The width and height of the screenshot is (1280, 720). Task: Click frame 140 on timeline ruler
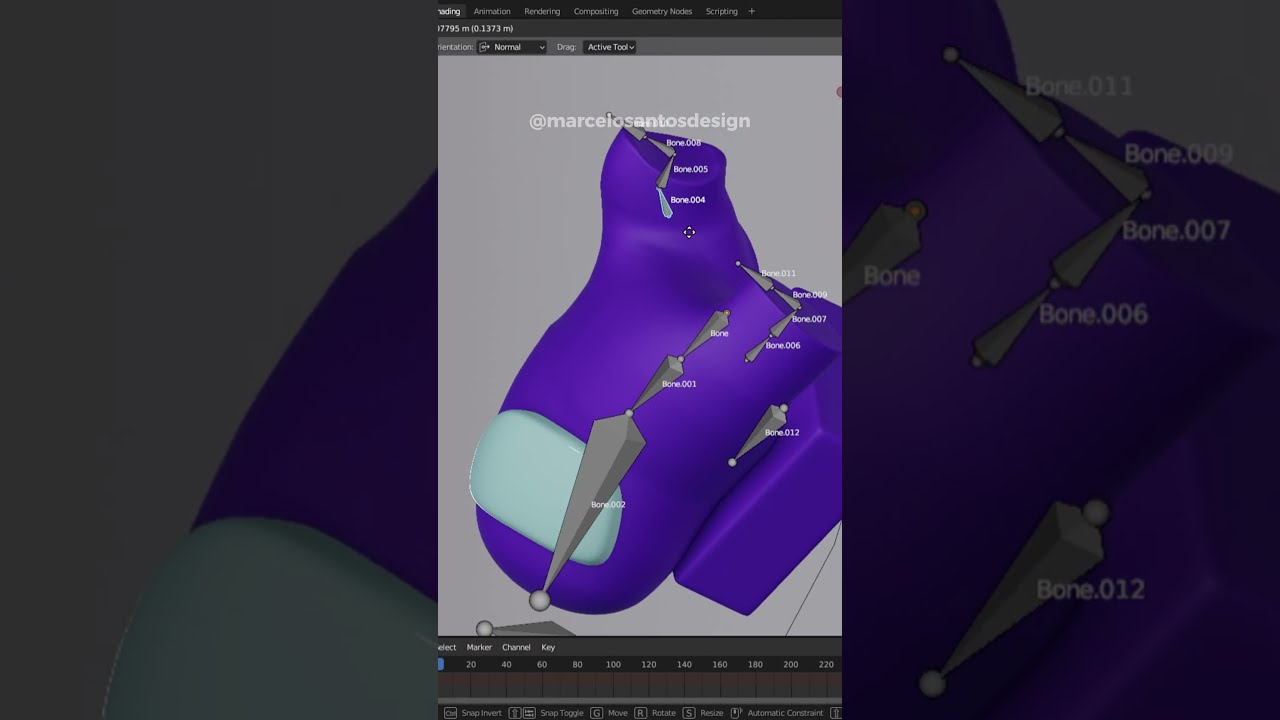pos(684,664)
